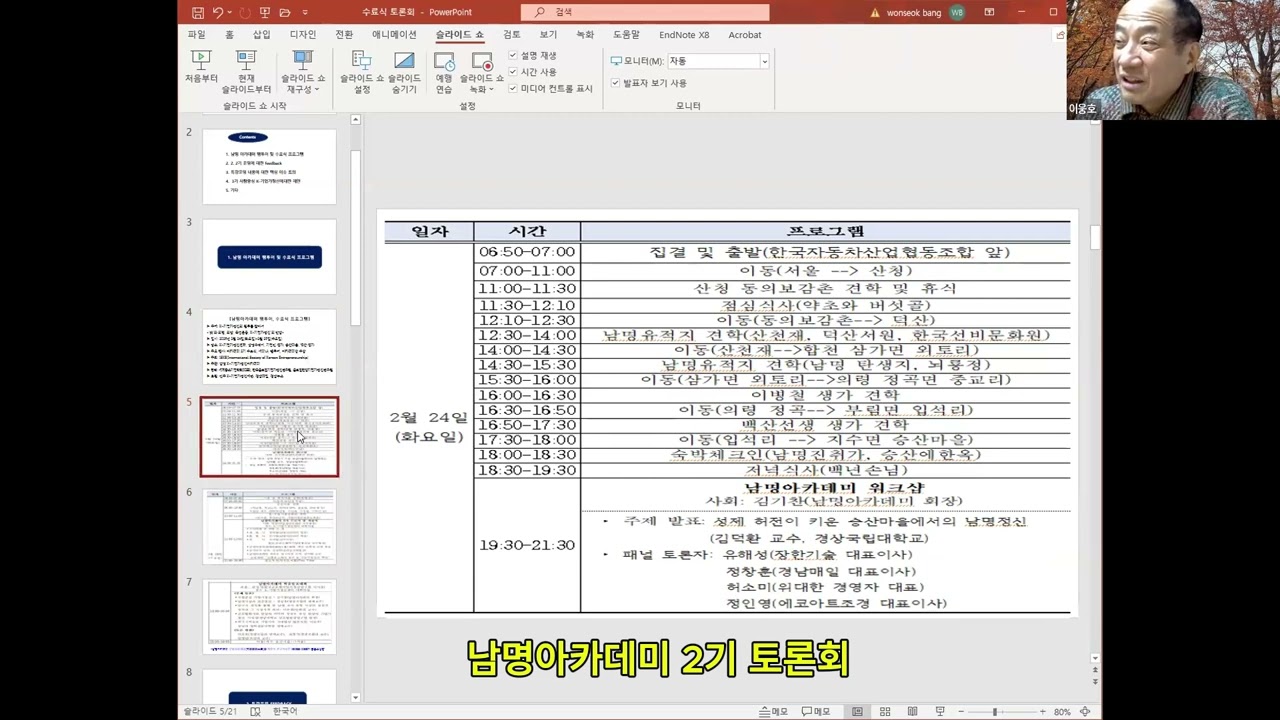The height and width of the screenshot is (720, 1280).
Task: Toggle 시간 사용 checkbox
Action: (x=513, y=72)
